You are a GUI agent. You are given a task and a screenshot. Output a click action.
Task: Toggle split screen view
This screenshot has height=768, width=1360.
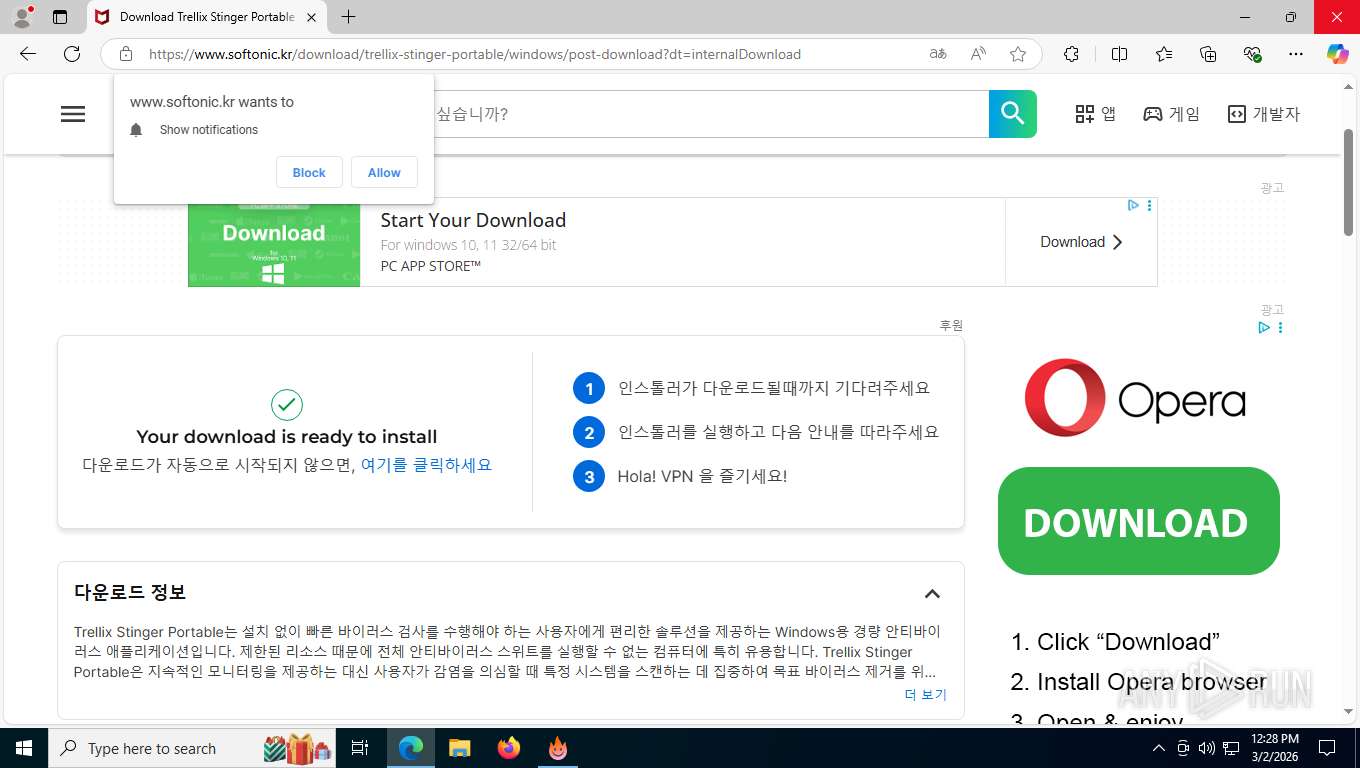tap(1119, 54)
